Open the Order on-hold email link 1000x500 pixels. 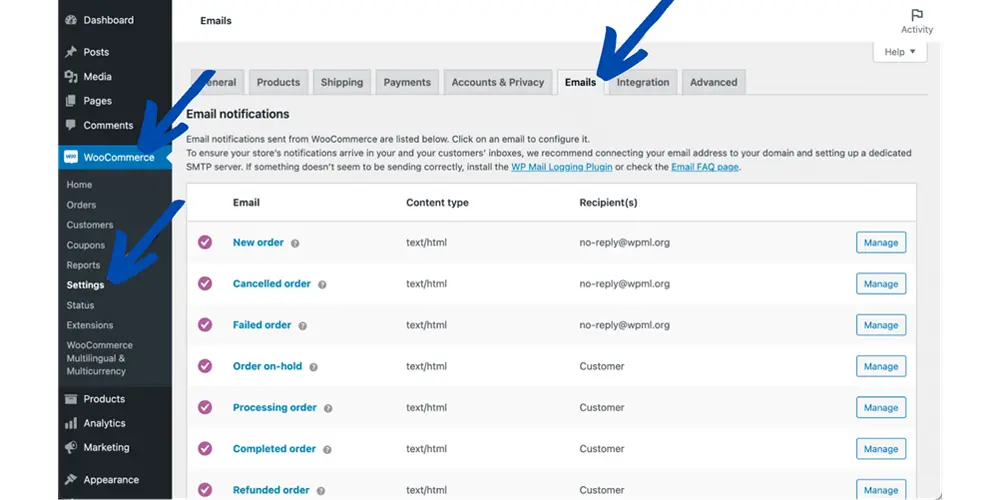point(267,366)
